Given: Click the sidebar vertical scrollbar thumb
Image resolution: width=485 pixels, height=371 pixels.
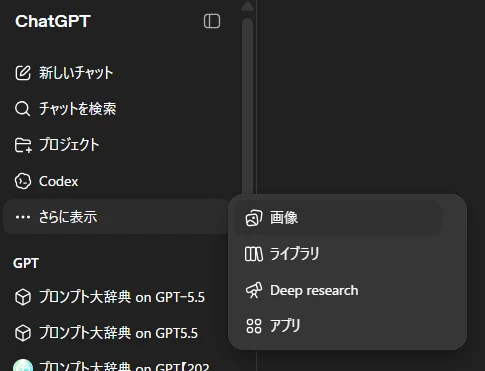Looking at the screenshot, I should (x=247, y=107).
